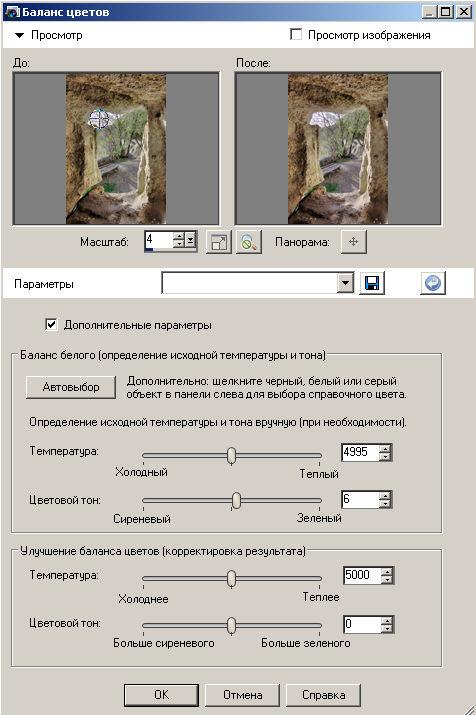Click the 5000 temperature value field
This screenshot has width=476, height=715.
pyautogui.click(x=362, y=575)
